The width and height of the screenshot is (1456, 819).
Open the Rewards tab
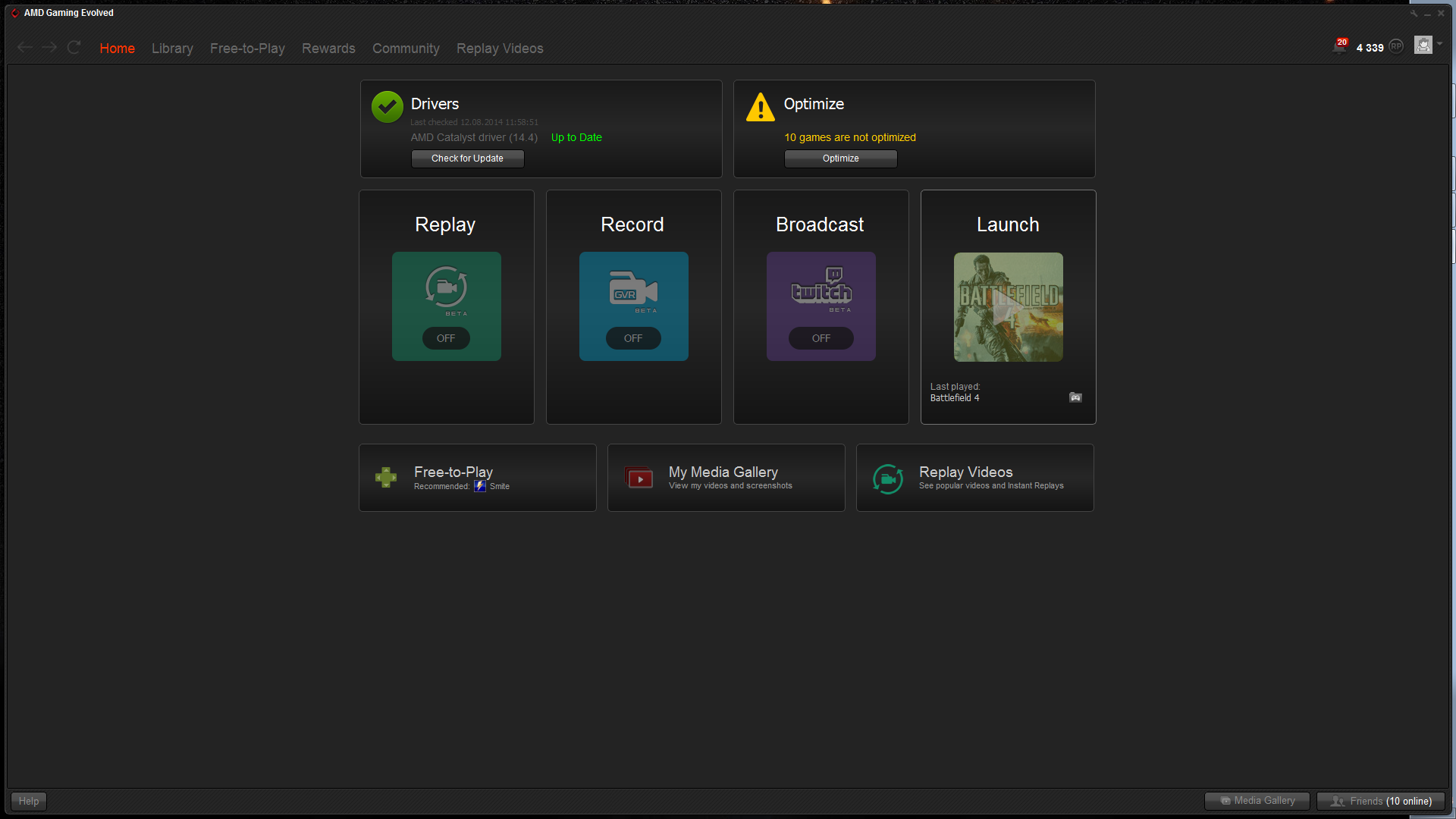(x=328, y=48)
